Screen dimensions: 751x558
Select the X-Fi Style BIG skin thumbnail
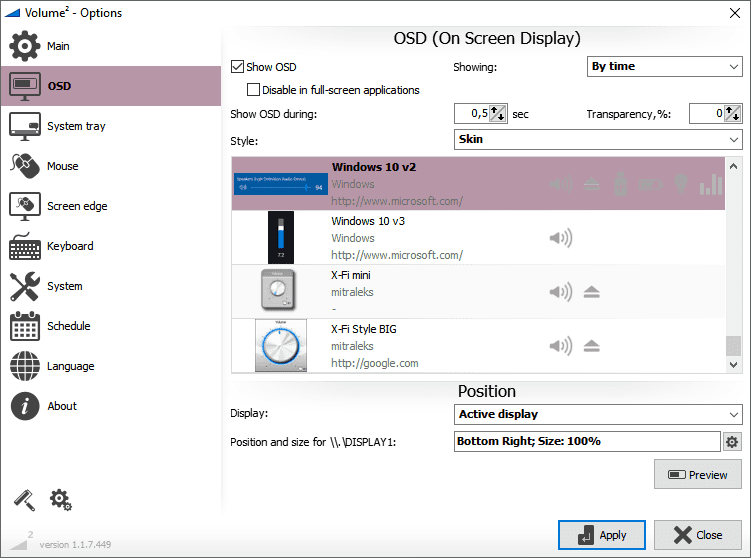pyautogui.click(x=281, y=346)
